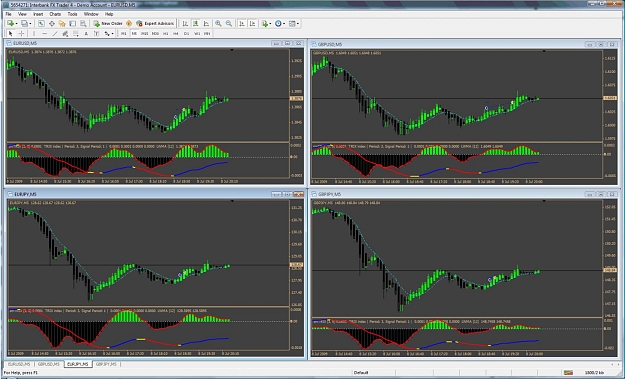Set timeframe to H4
This screenshot has width=625, height=379.
[176, 34]
